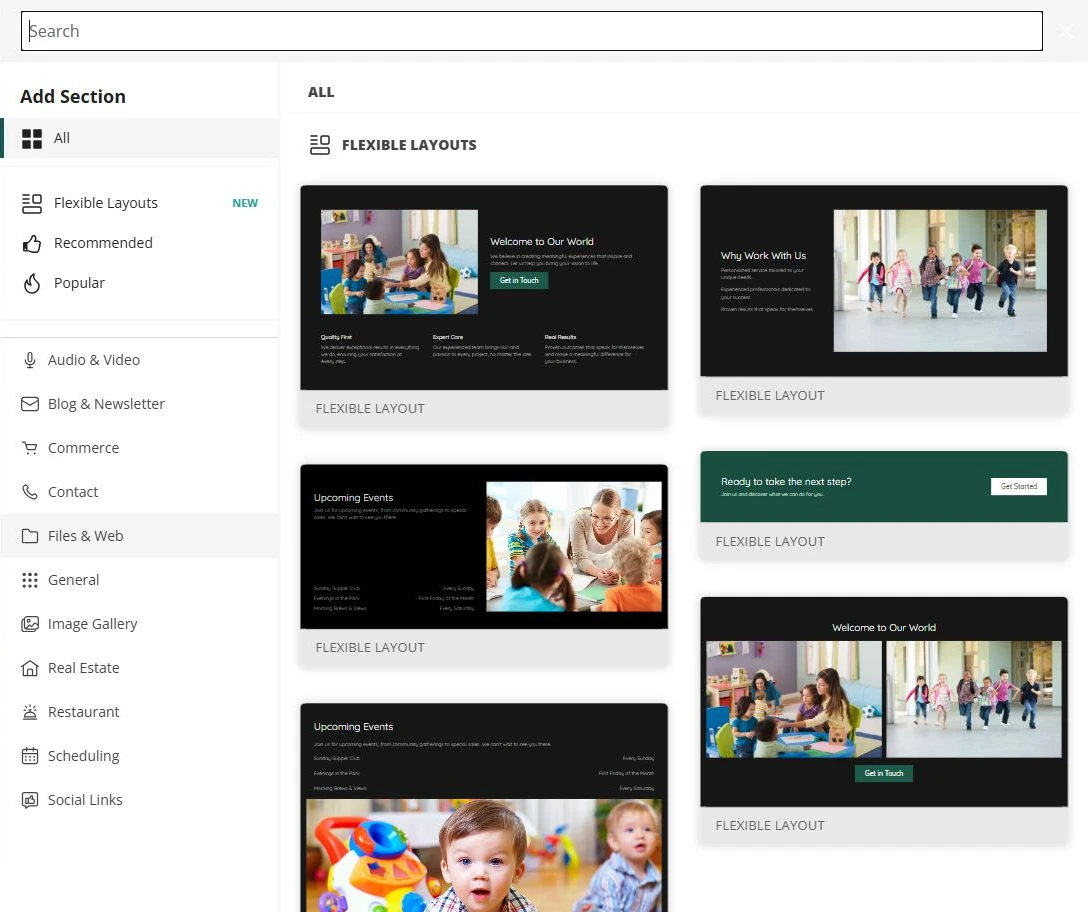Click the Flexible Layouts sidebar icon
This screenshot has height=912, width=1088.
tap(32, 203)
